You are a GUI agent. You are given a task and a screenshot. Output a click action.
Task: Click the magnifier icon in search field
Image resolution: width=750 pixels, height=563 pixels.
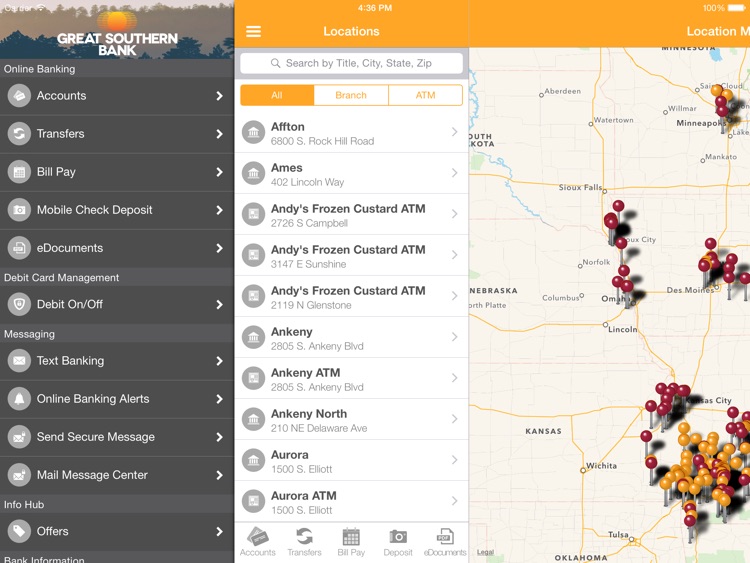(x=276, y=63)
